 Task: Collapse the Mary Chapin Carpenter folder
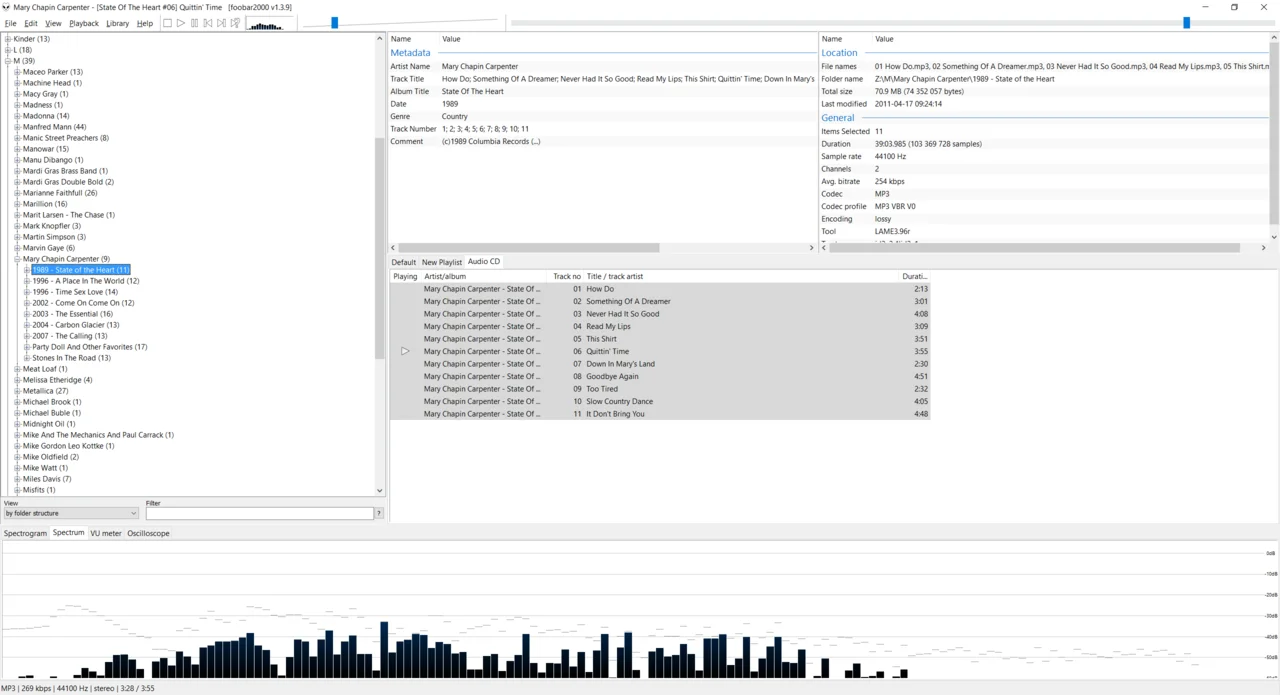click(x=17, y=259)
